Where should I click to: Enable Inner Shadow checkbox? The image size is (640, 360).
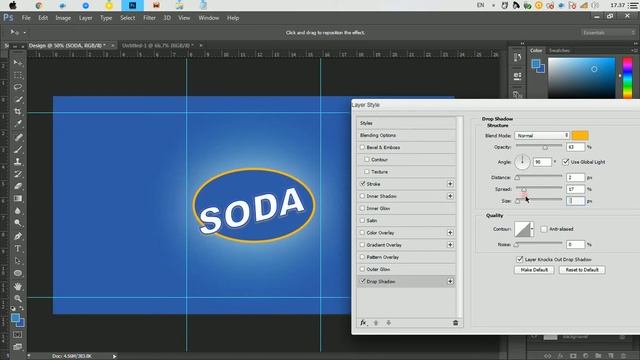[x=362, y=196]
